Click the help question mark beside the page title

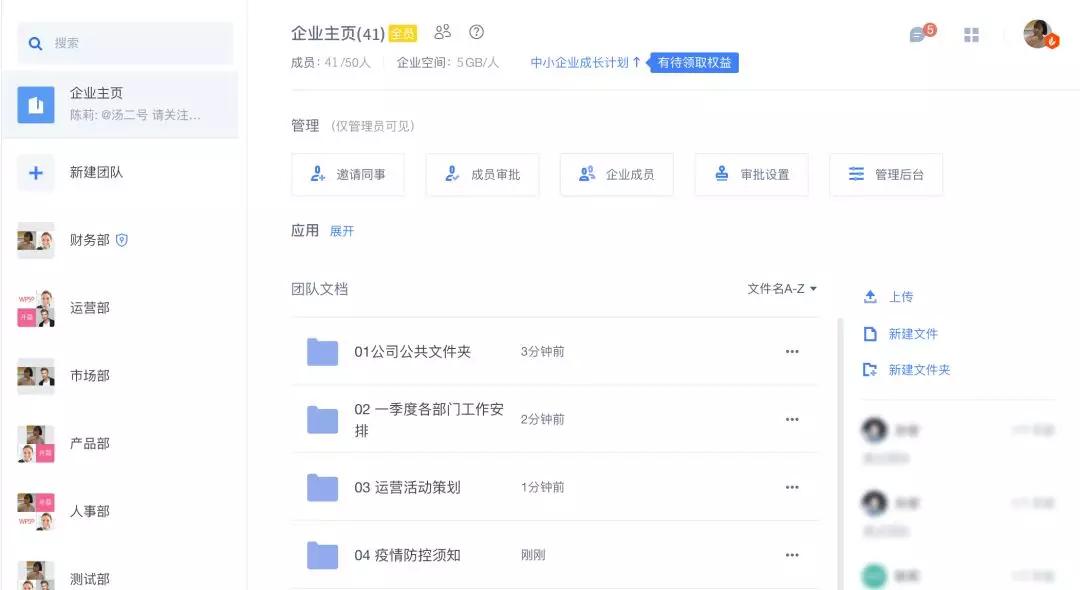(x=476, y=32)
